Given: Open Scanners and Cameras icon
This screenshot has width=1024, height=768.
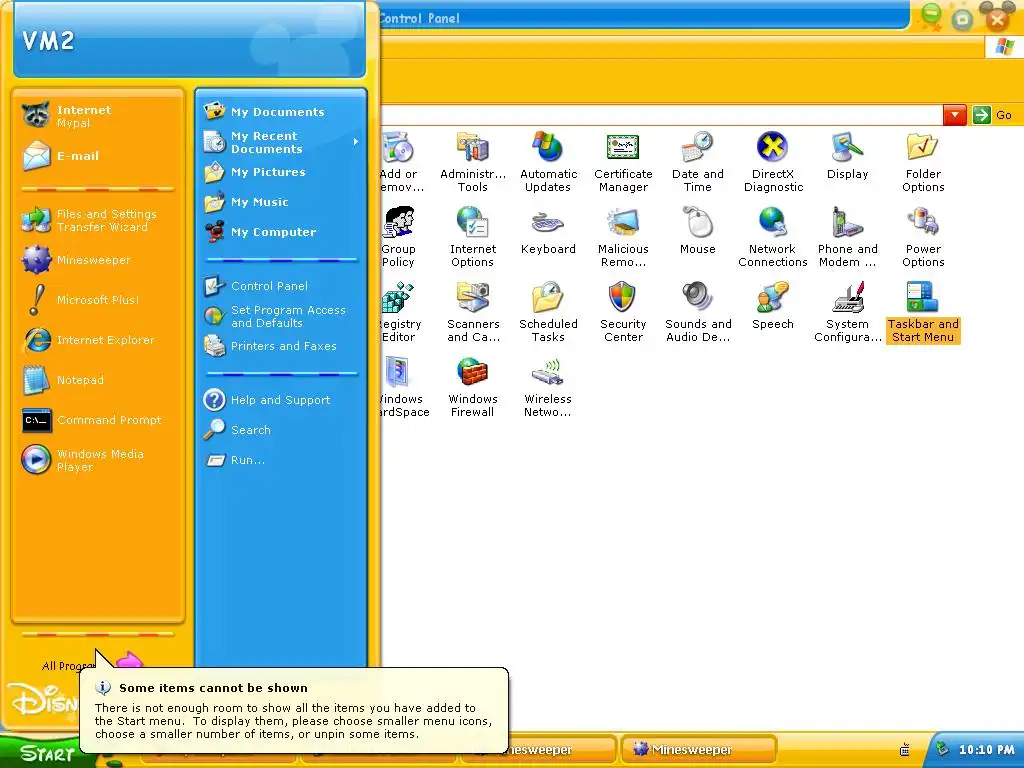Looking at the screenshot, I should click(x=473, y=312).
